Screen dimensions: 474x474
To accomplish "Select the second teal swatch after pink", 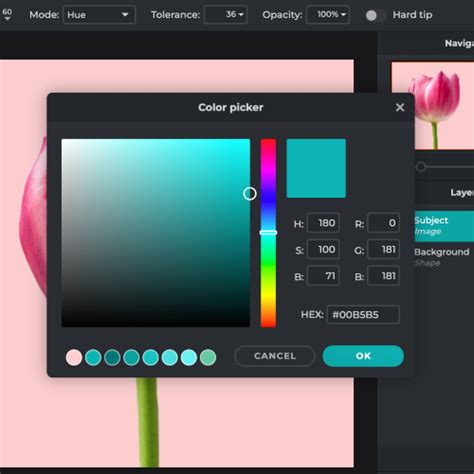I will [93, 357].
